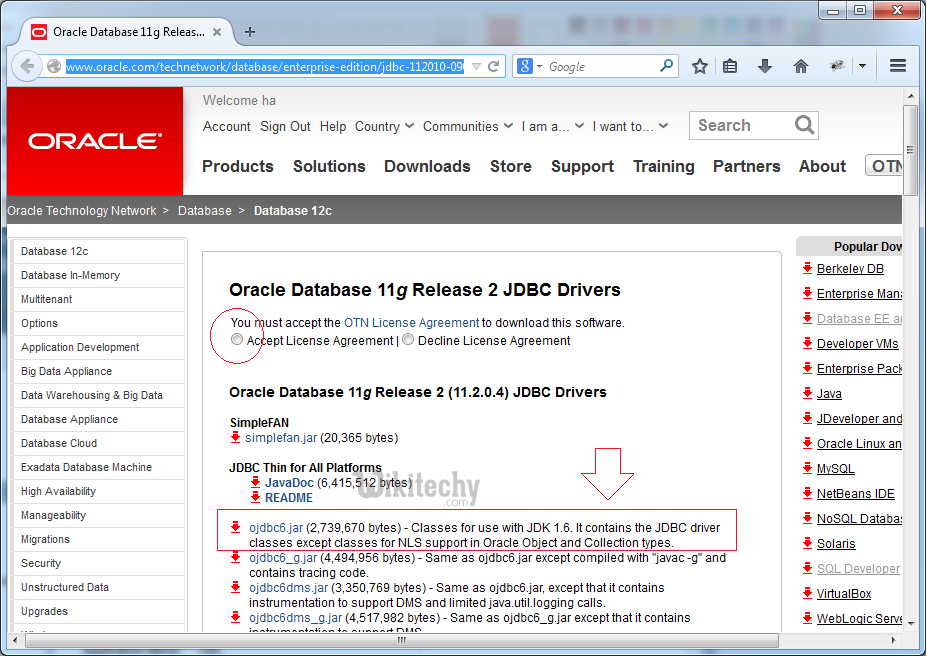
Task: Click the bookmark star icon
Action: click(x=700, y=66)
